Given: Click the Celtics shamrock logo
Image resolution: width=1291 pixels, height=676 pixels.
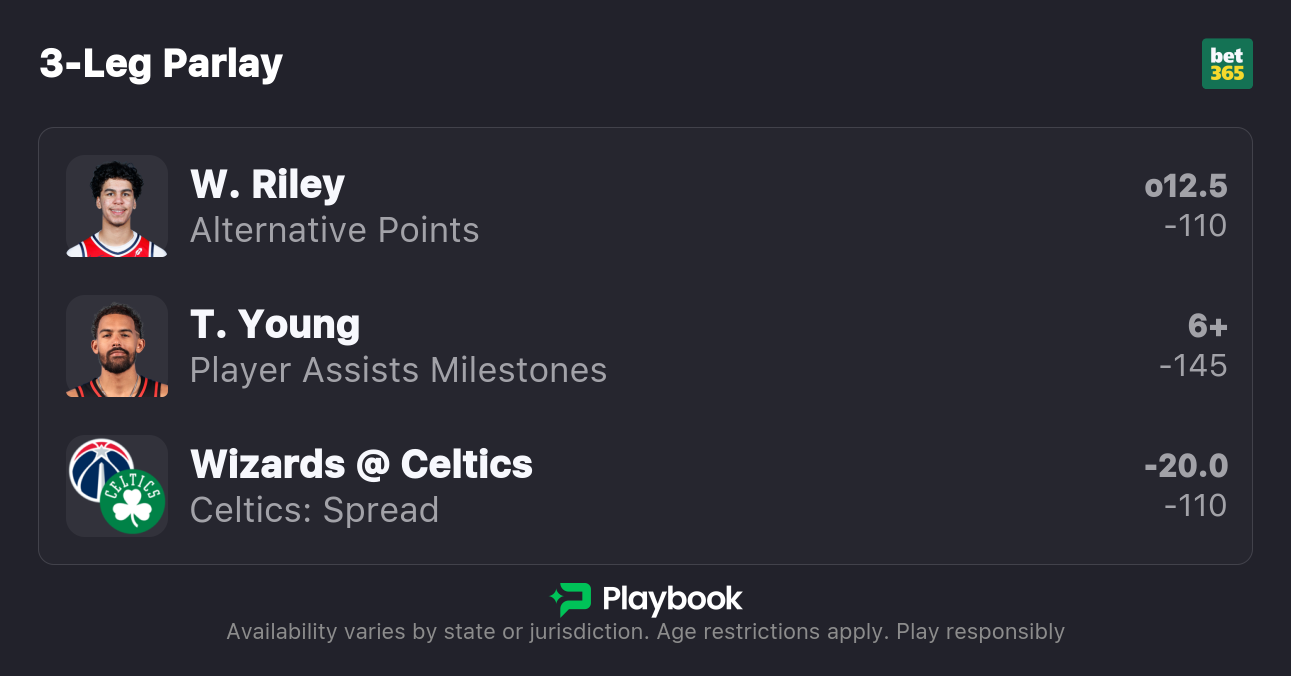Looking at the screenshot, I should pos(133,502).
